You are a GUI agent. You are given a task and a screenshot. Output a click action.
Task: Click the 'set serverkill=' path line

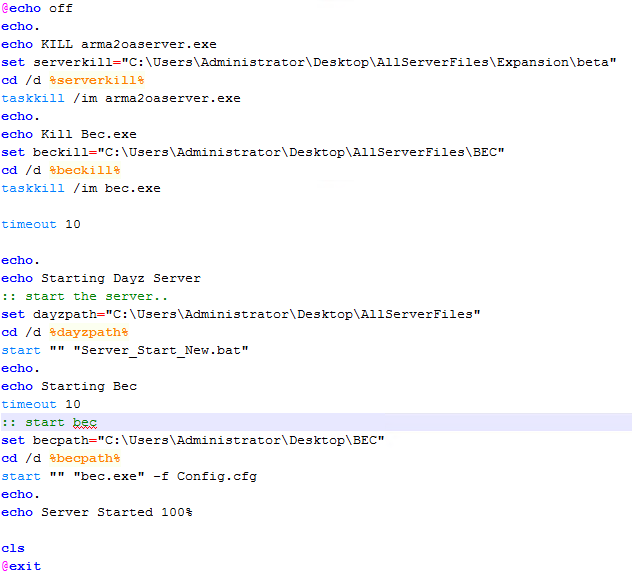click(309, 62)
